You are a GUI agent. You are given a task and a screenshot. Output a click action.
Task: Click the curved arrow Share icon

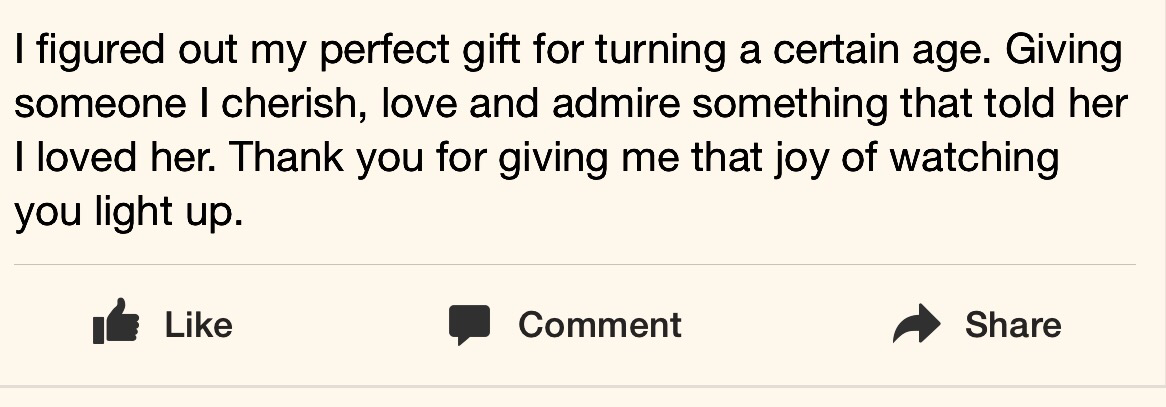(916, 324)
